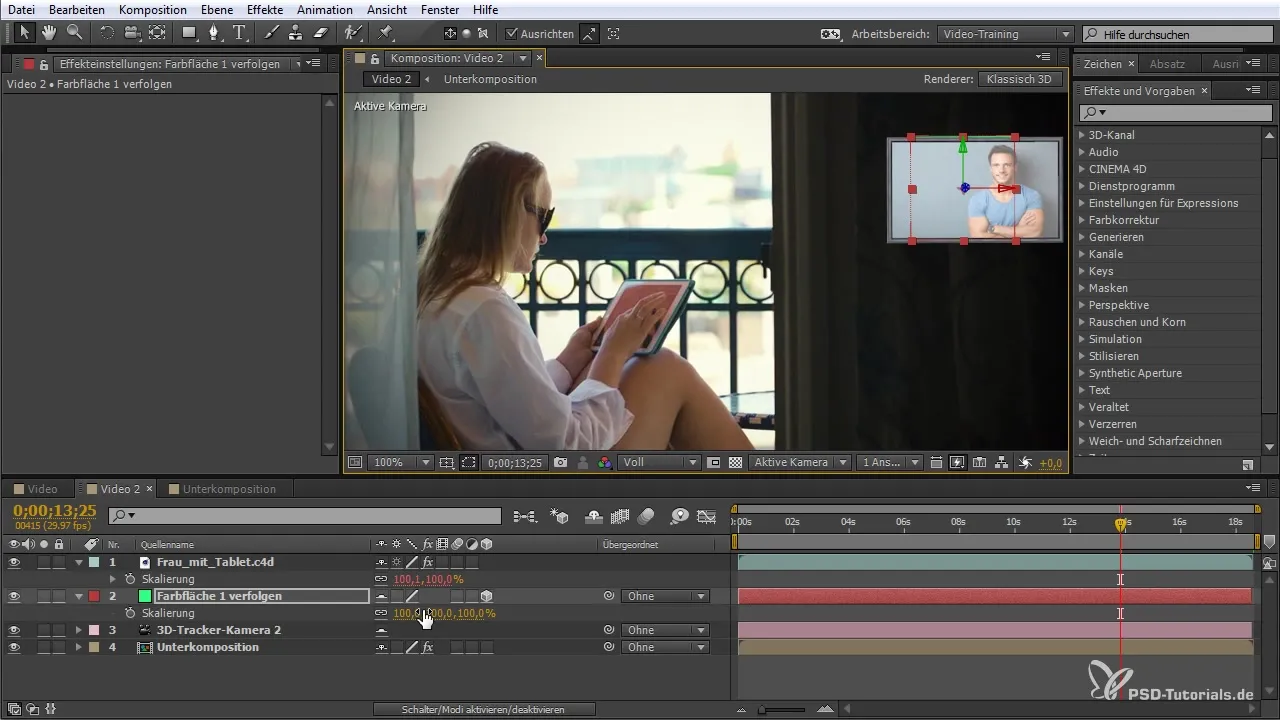Open the graph editor in timeline
This screenshot has width=1280, height=720.
coord(707,517)
